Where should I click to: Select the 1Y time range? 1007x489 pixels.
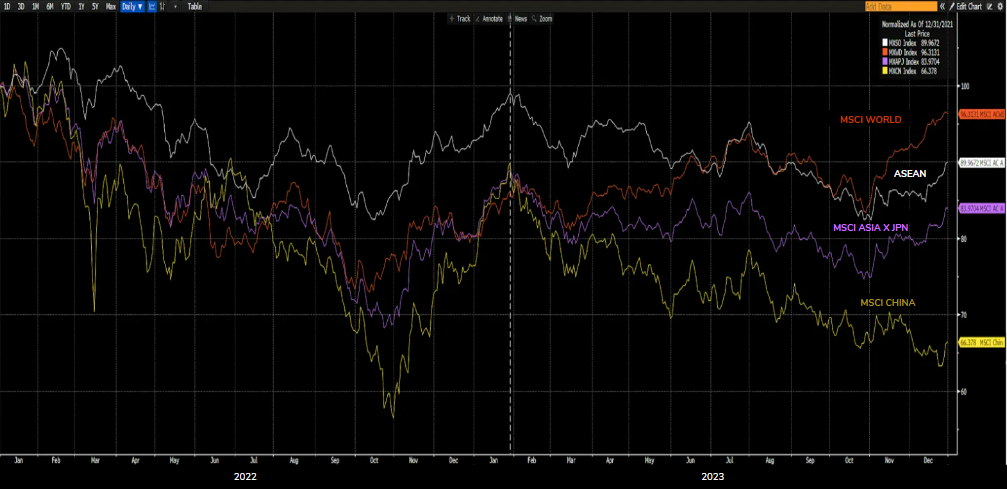coord(81,6)
